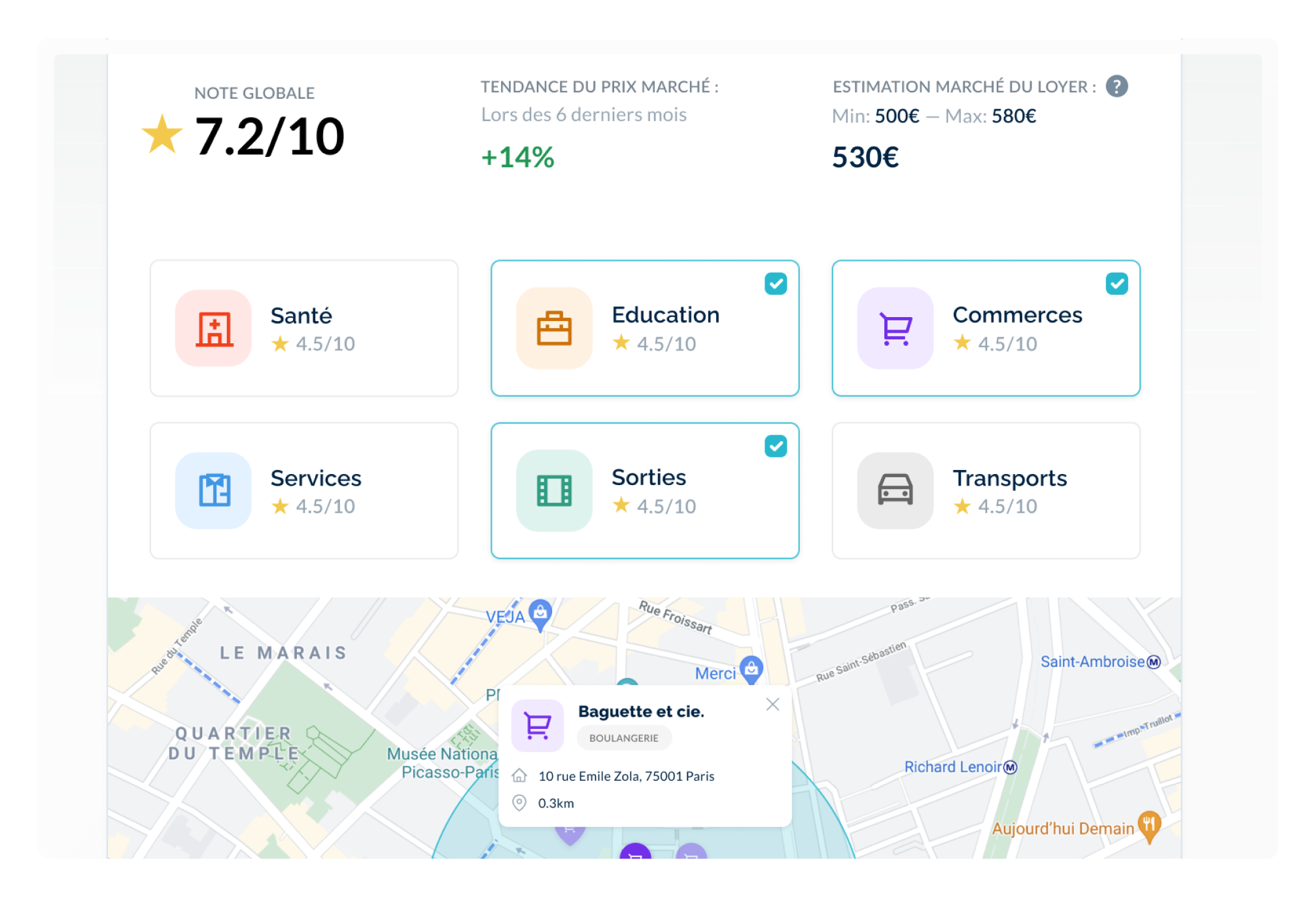Image resolution: width=1316 pixels, height=897 pixels.
Task: Click Saint-Ambroise metro station icon
Action: tap(1154, 662)
